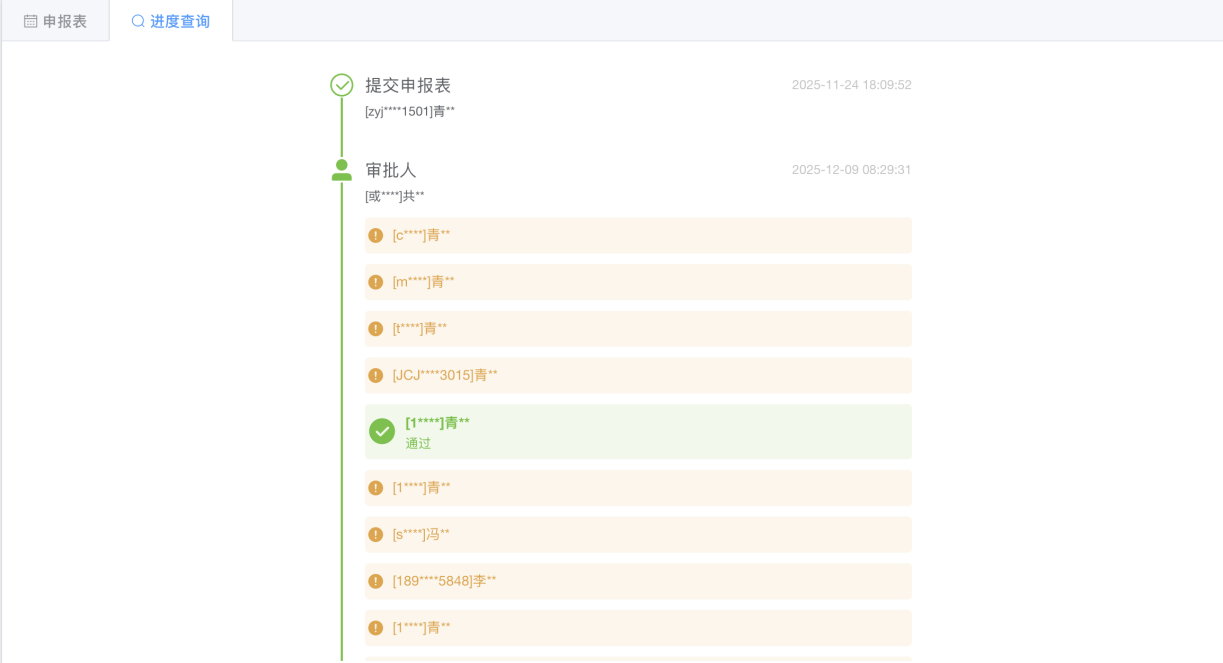Click warning icon on [t****]青** row
The image size is (1223, 663).
coord(376,329)
